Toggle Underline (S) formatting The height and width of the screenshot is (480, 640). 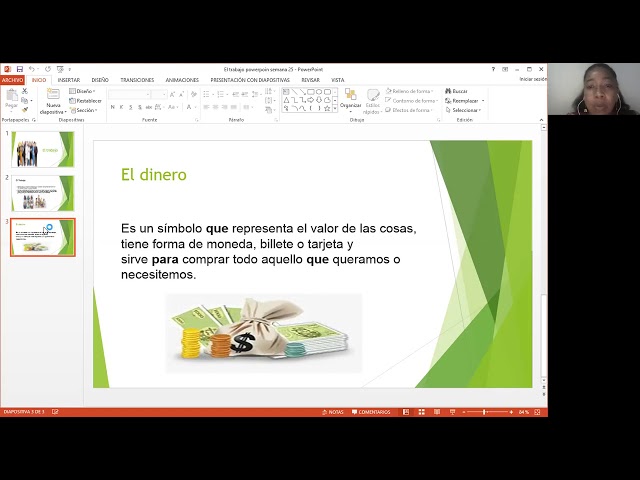click(131, 107)
